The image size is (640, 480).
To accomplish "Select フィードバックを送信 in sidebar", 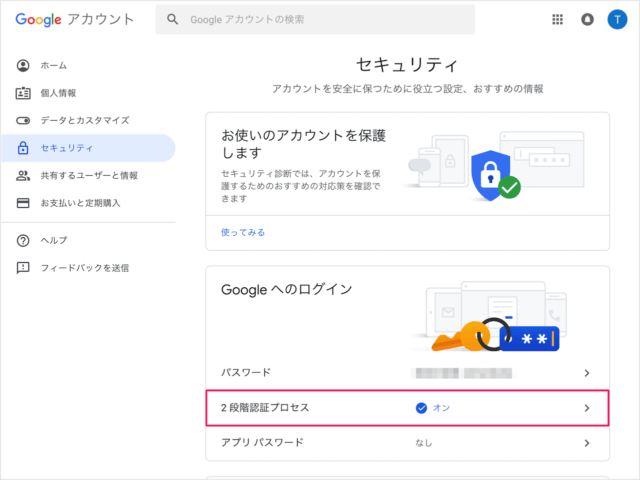I will click(x=84, y=268).
